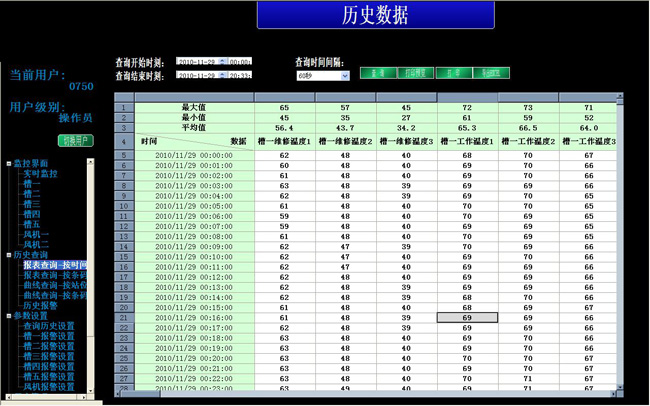Open 槽五报警设置 alarm settings
This screenshot has width=650, height=406.
click(49, 377)
